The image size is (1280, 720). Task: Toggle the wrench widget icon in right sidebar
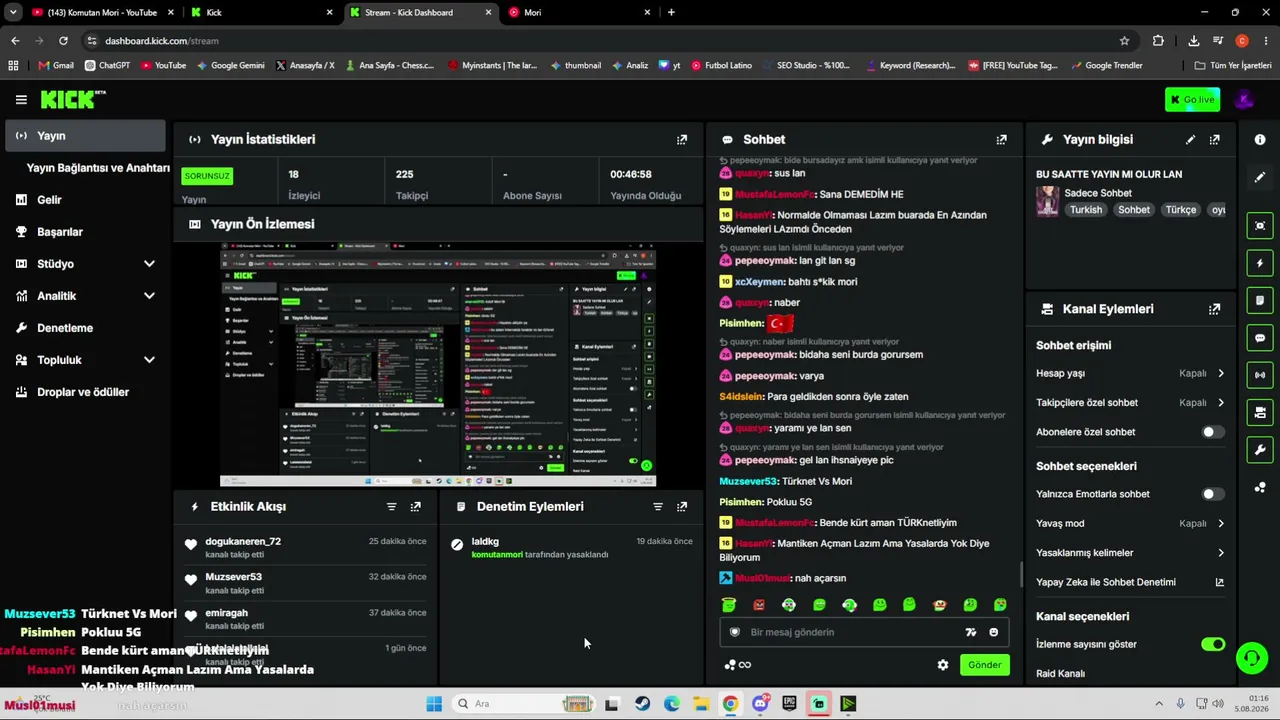[1260, 449]
